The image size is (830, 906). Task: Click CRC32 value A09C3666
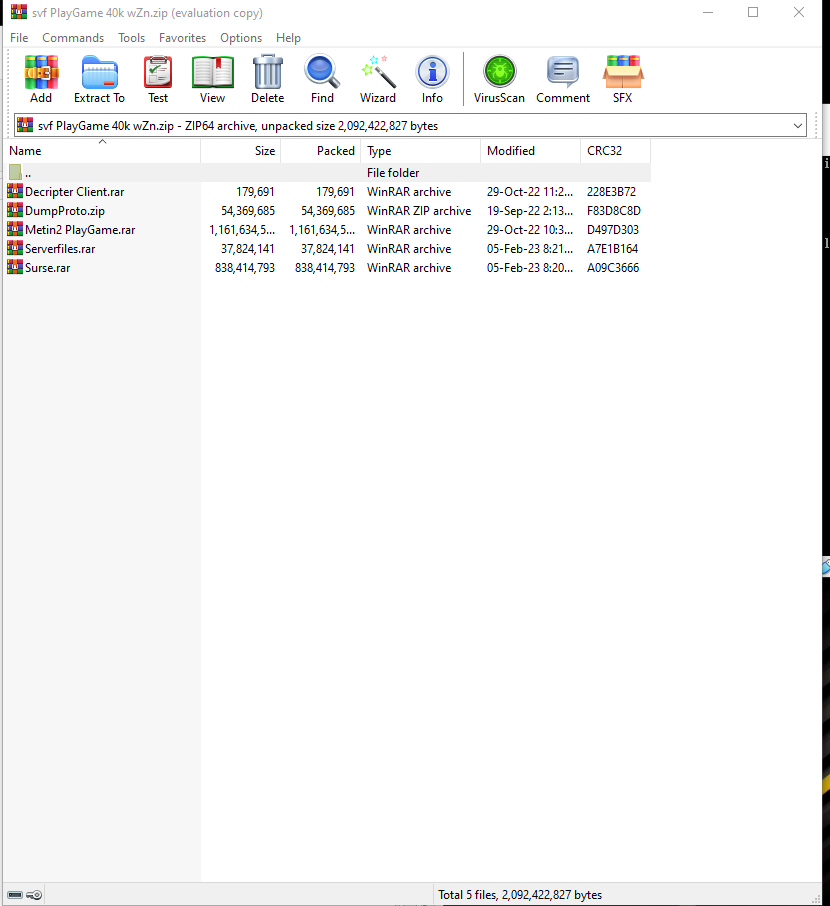(x=613, y=268)
